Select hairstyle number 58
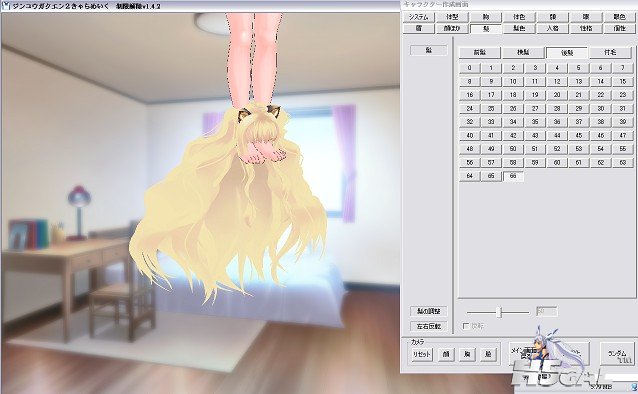This screenshot has width=638, height=394. [513, 162]
